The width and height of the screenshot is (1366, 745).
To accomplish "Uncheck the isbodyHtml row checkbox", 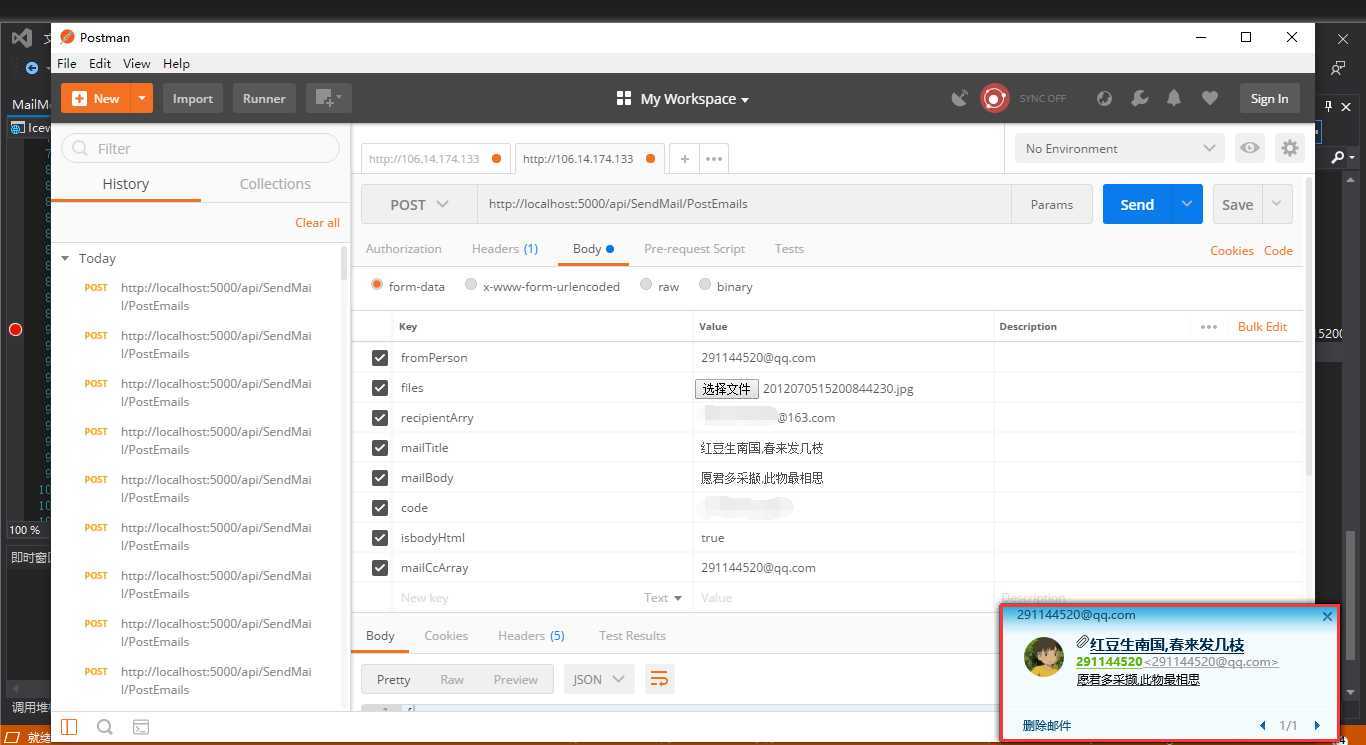I will (379, 538).
